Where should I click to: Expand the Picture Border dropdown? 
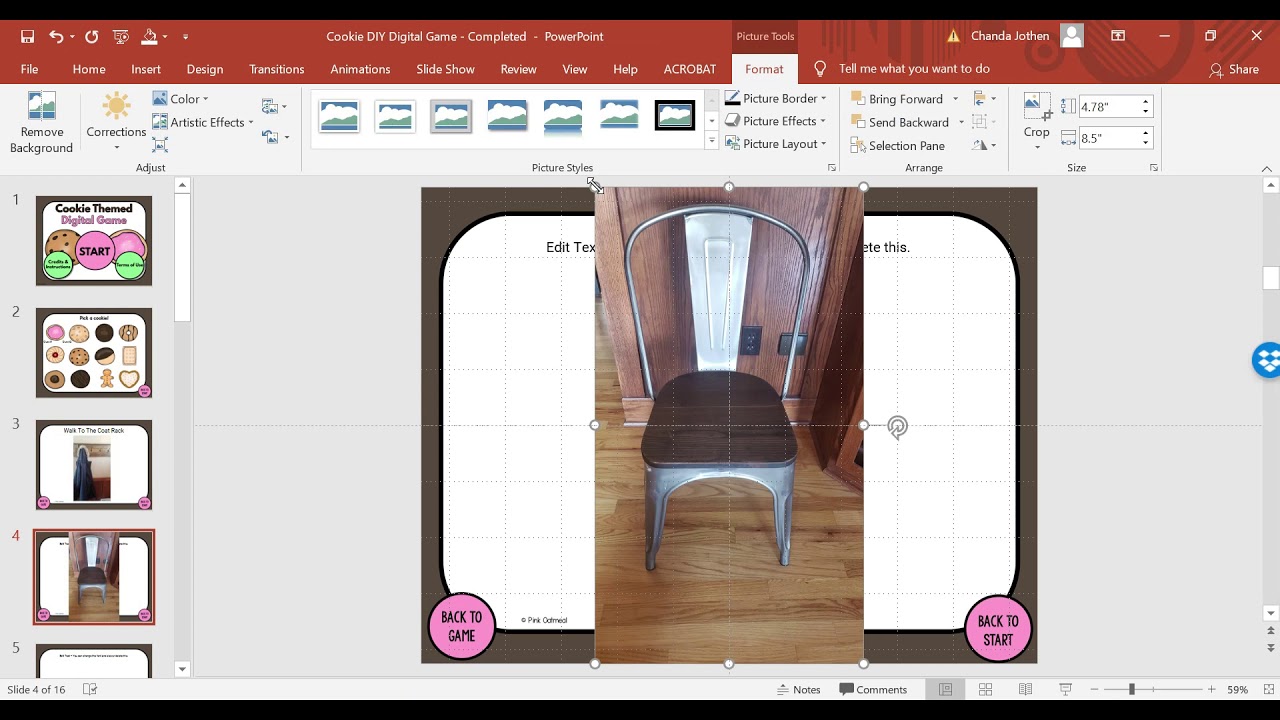823,98
